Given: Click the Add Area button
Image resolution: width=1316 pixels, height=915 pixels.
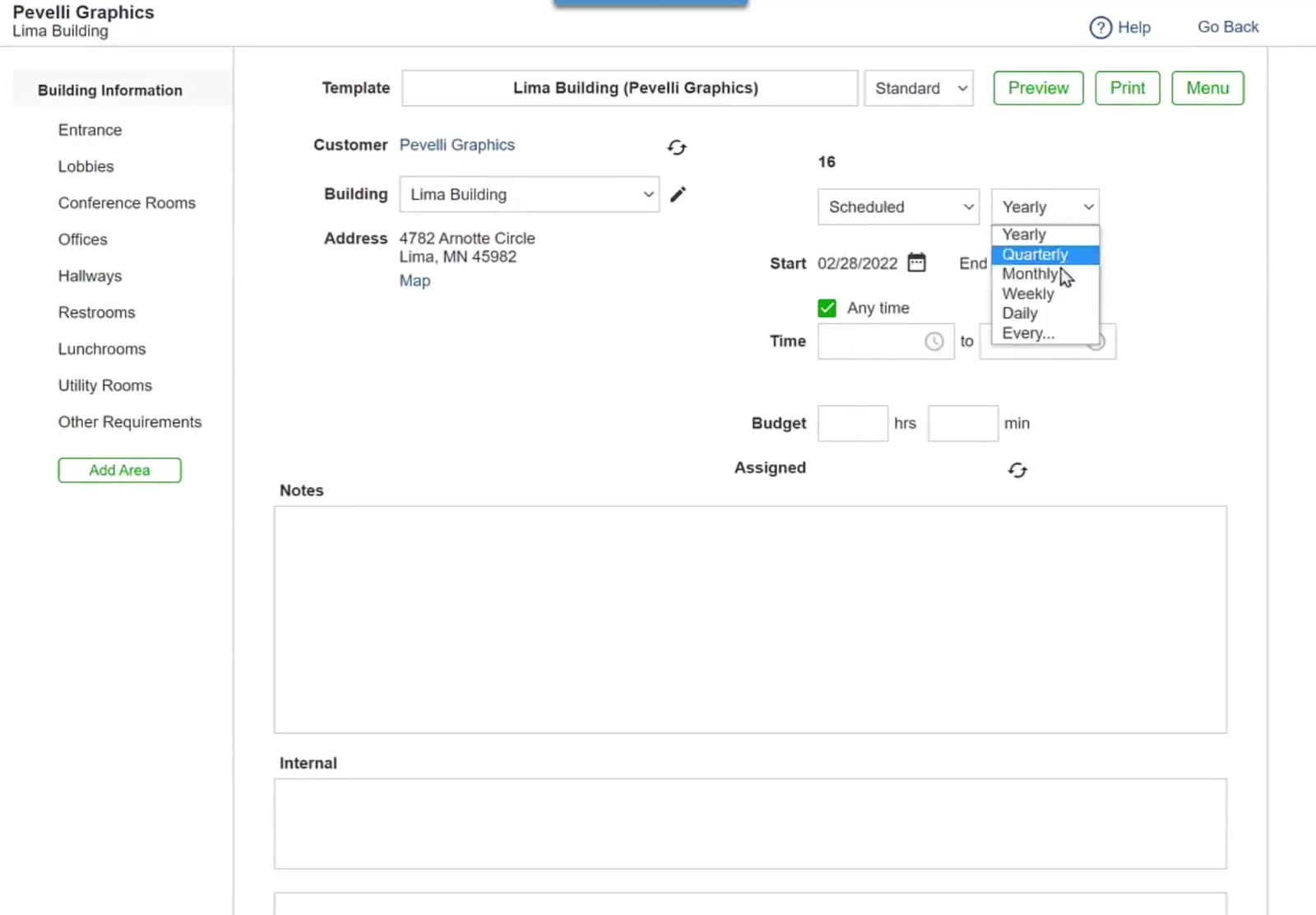Looking at the screenshot, I should pos(119,470).
